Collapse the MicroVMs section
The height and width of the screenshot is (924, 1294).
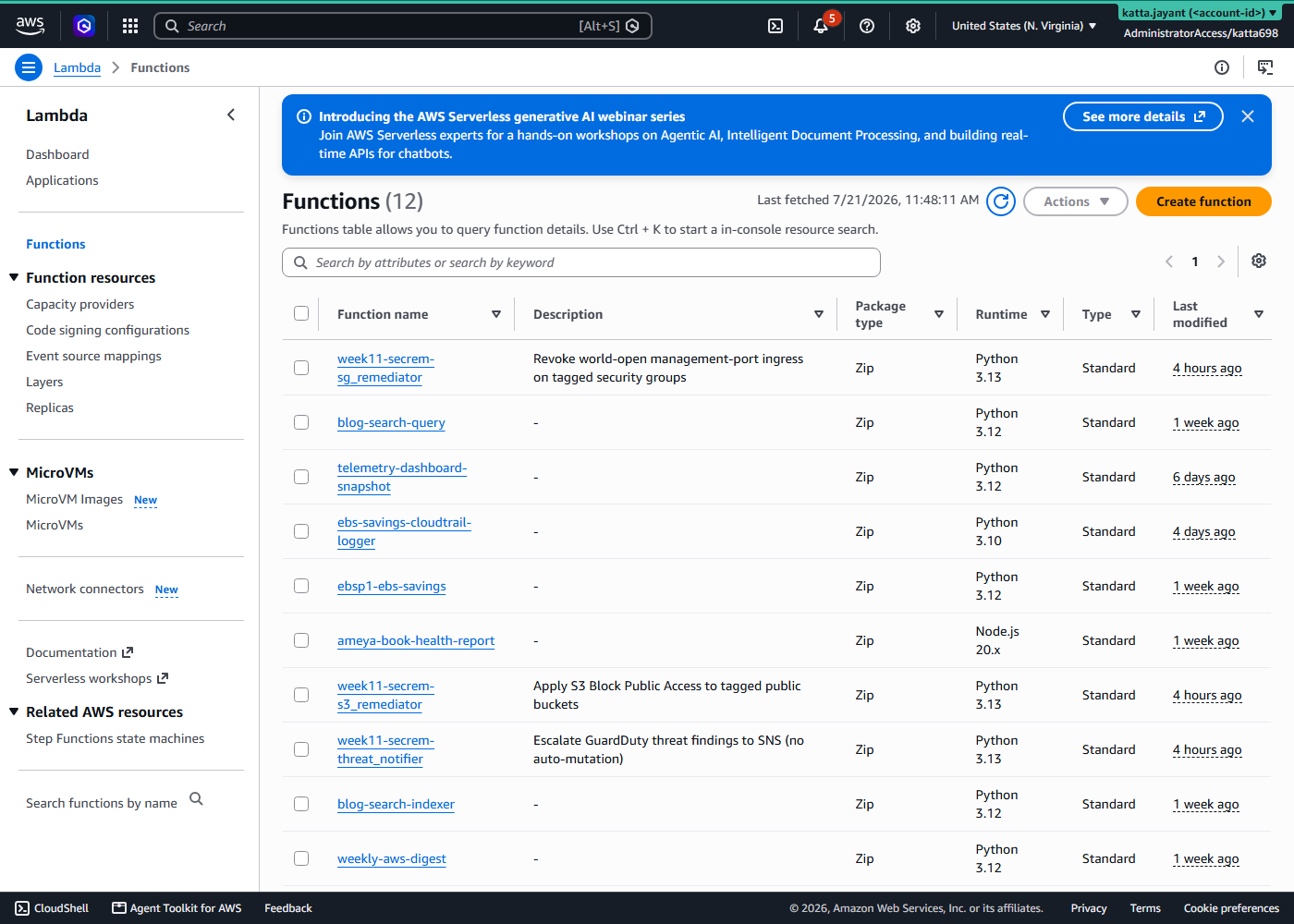point(14,472)
